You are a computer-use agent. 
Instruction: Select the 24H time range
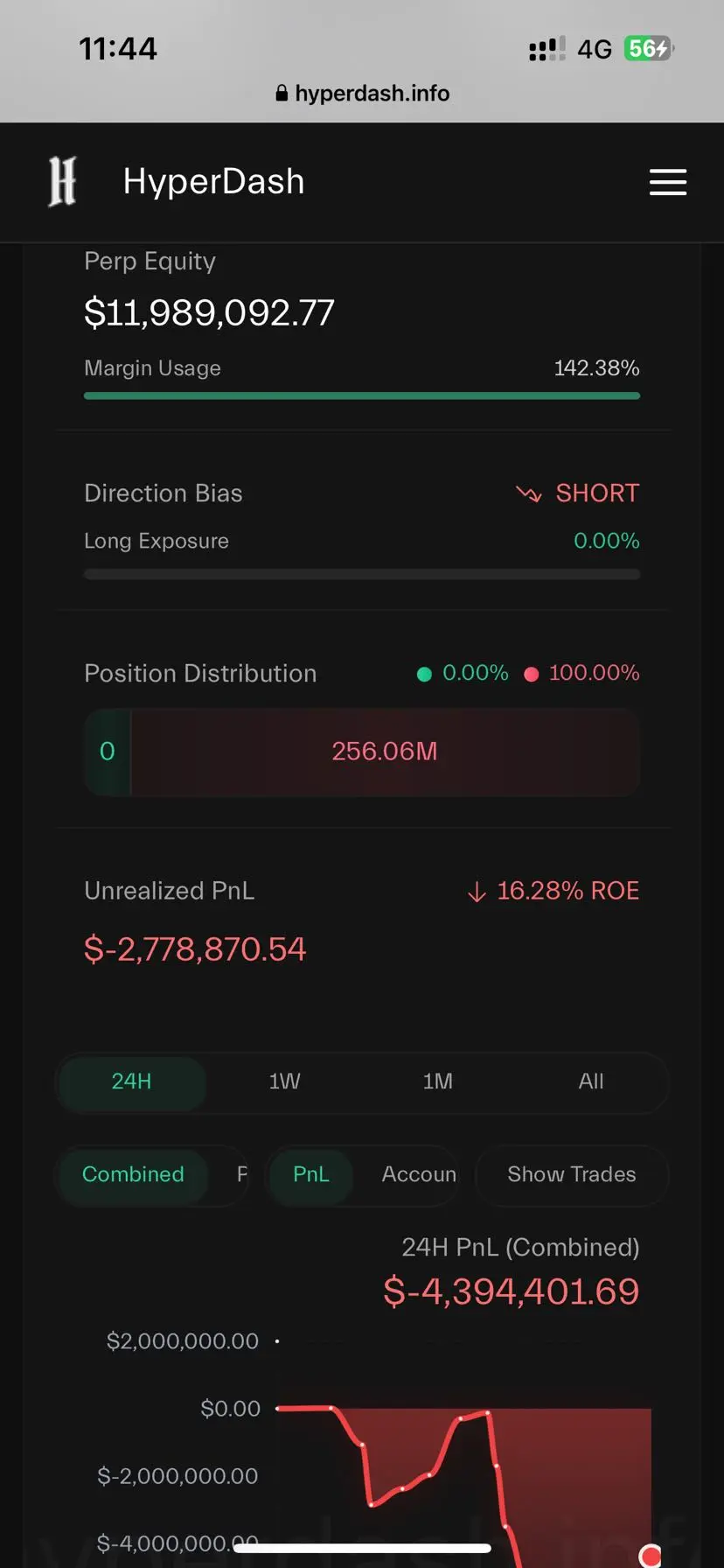click(x=132, y=1082)
